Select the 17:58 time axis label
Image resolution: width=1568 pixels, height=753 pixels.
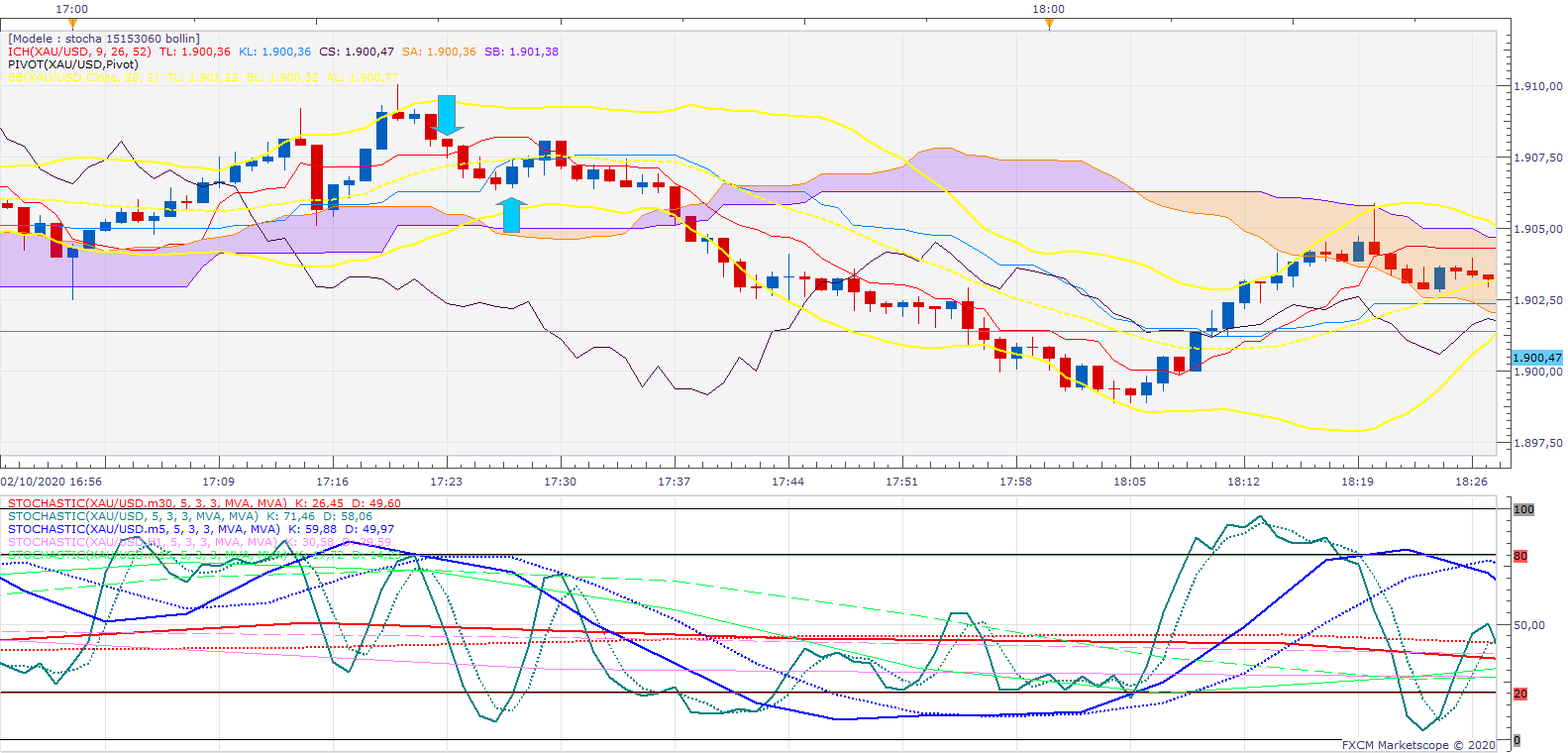click(x=1016, y=482)
